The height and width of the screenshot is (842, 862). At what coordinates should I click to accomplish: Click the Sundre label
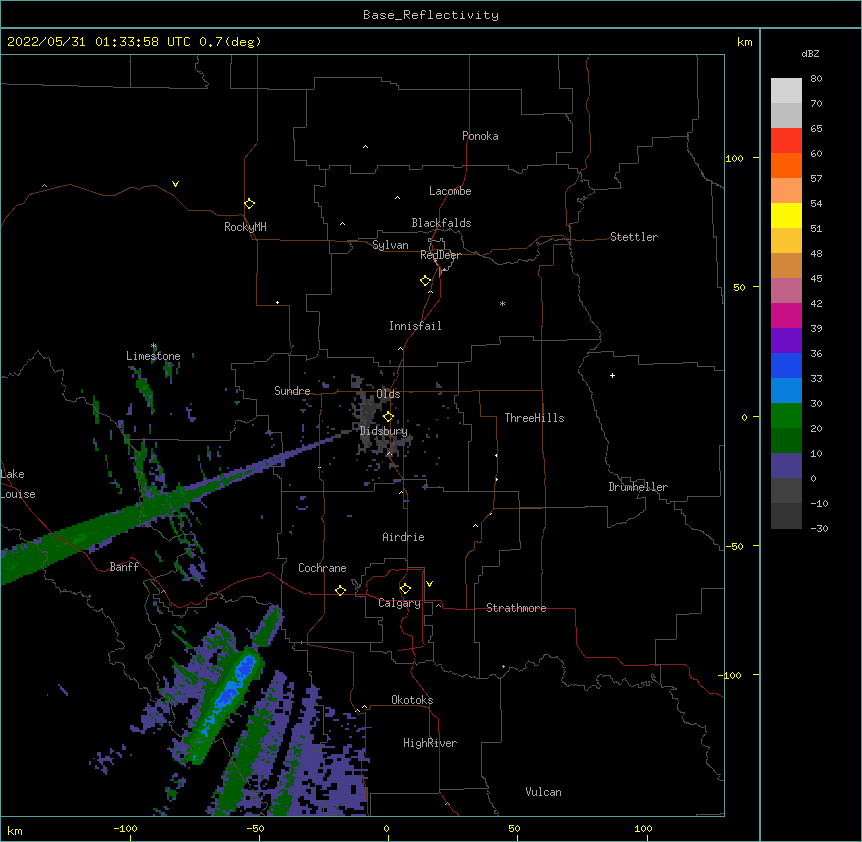[x=292, y=391]
